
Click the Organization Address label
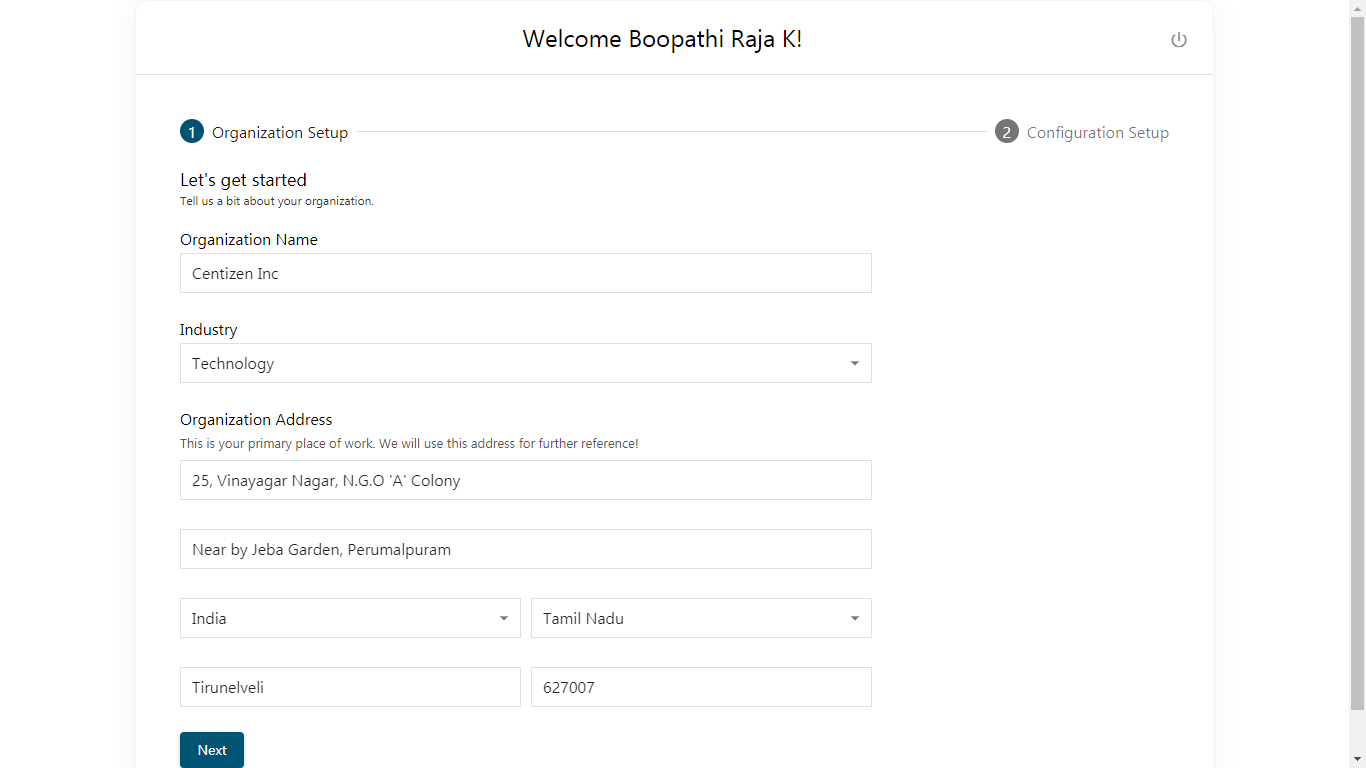pyautogui.click(x=256, y=419)
